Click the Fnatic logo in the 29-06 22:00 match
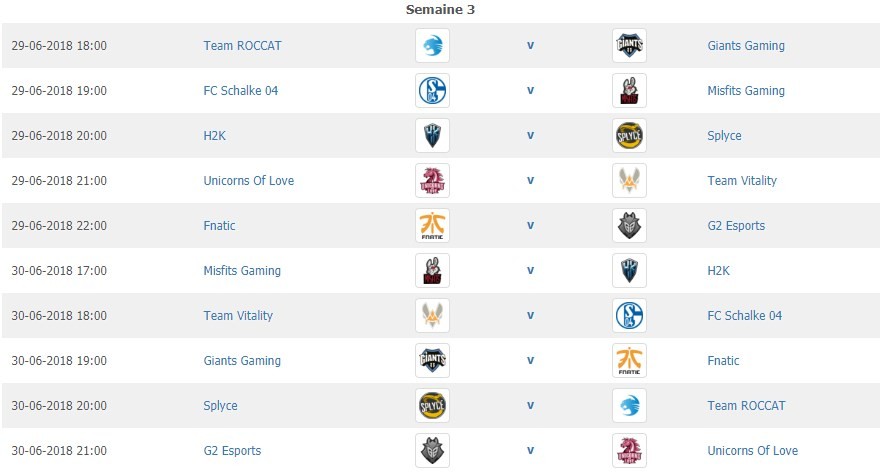Screen dimensions: 881x474 (x=432, y=225)
